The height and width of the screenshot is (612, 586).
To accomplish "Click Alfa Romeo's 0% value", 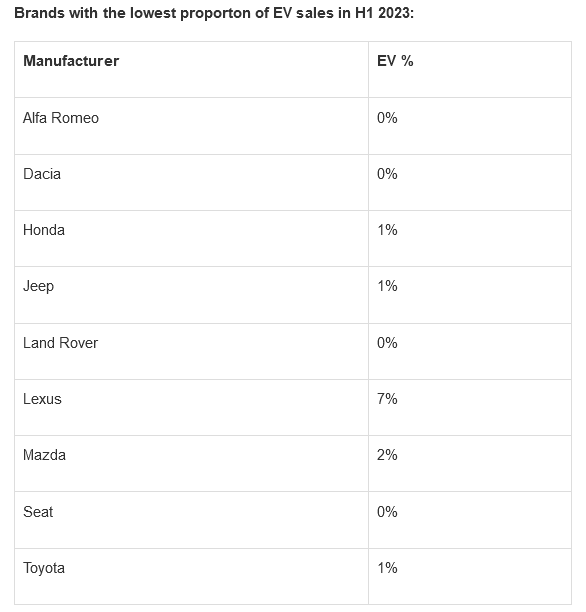I will coord(387,118).
